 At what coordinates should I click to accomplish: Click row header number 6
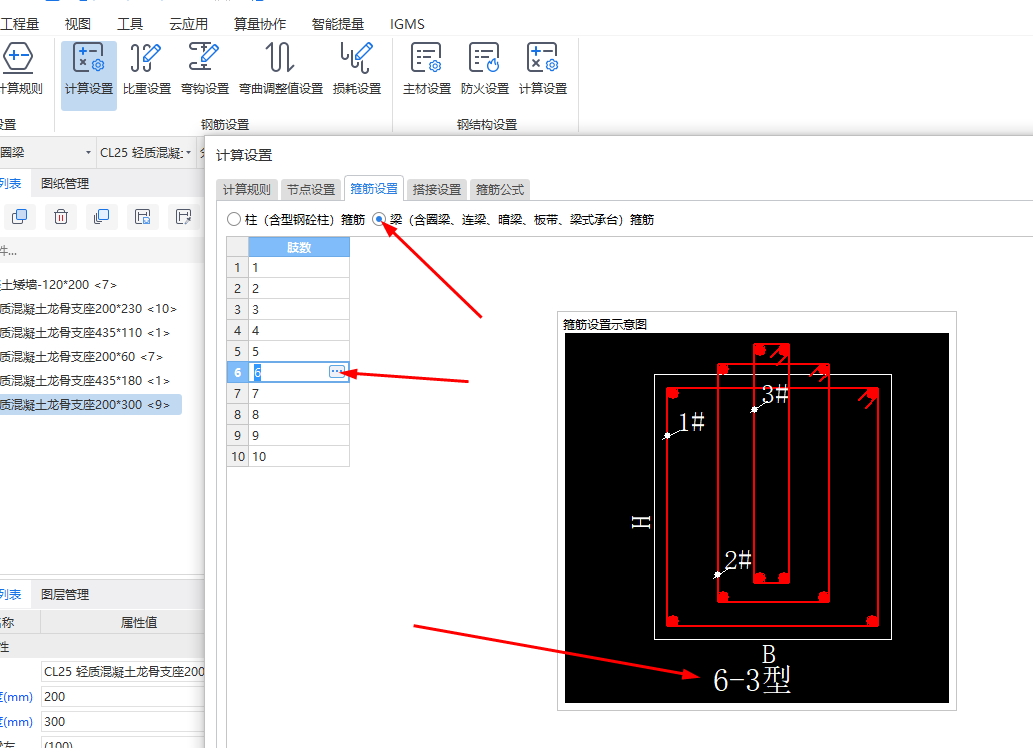237,372
